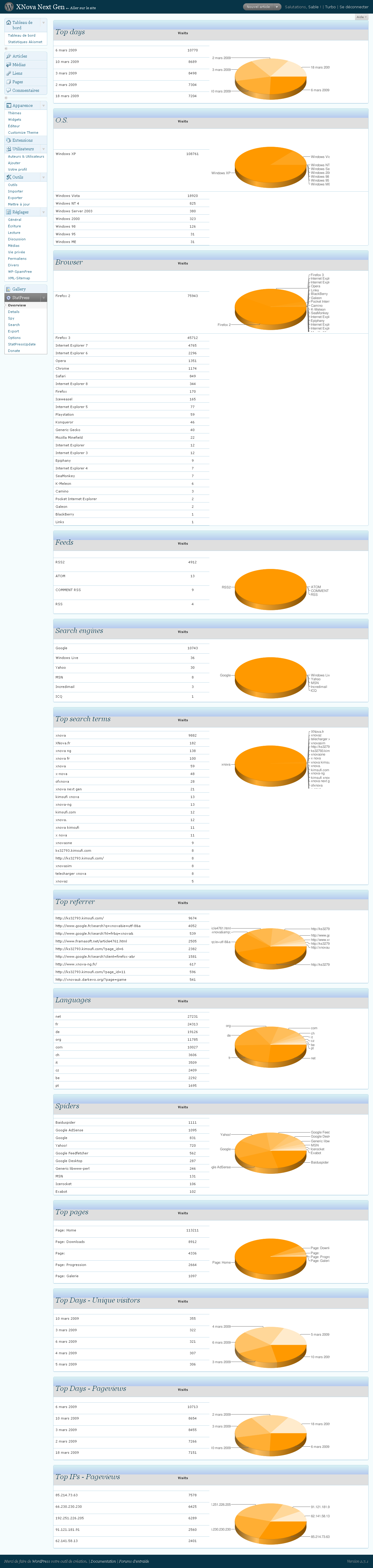Screen dimensions: 373x1568
Task: Open XML-Sitemap settings item
Action: pos(19,278)
